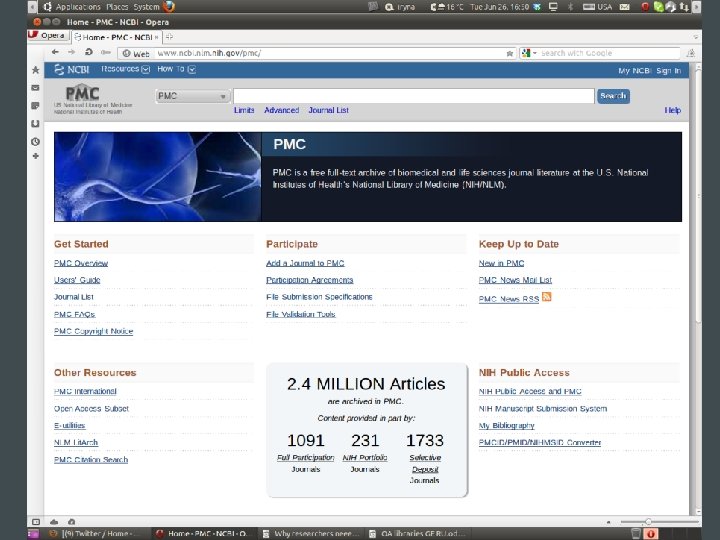Open File Validation Tools link
This screenshot has width=720, height=540.
pyautogui.click(x=300, y=314)
